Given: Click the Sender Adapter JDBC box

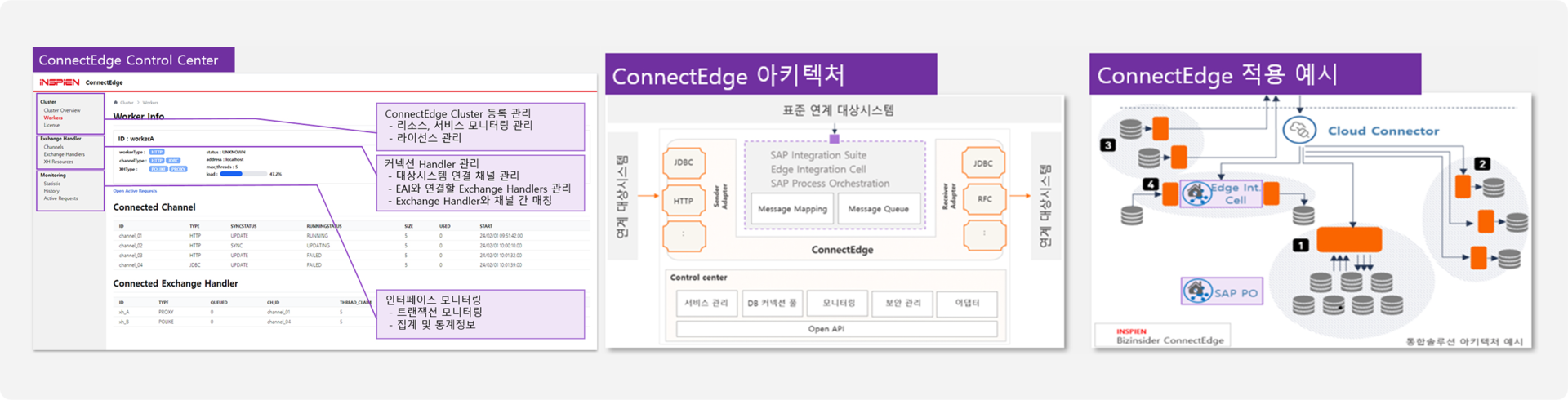Looking at the screenshot, I should pyautogui.click(x=684, y=163).
